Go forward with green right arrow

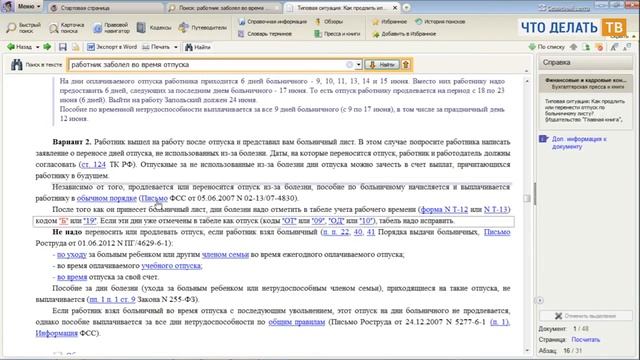click(x=47, y=47)
